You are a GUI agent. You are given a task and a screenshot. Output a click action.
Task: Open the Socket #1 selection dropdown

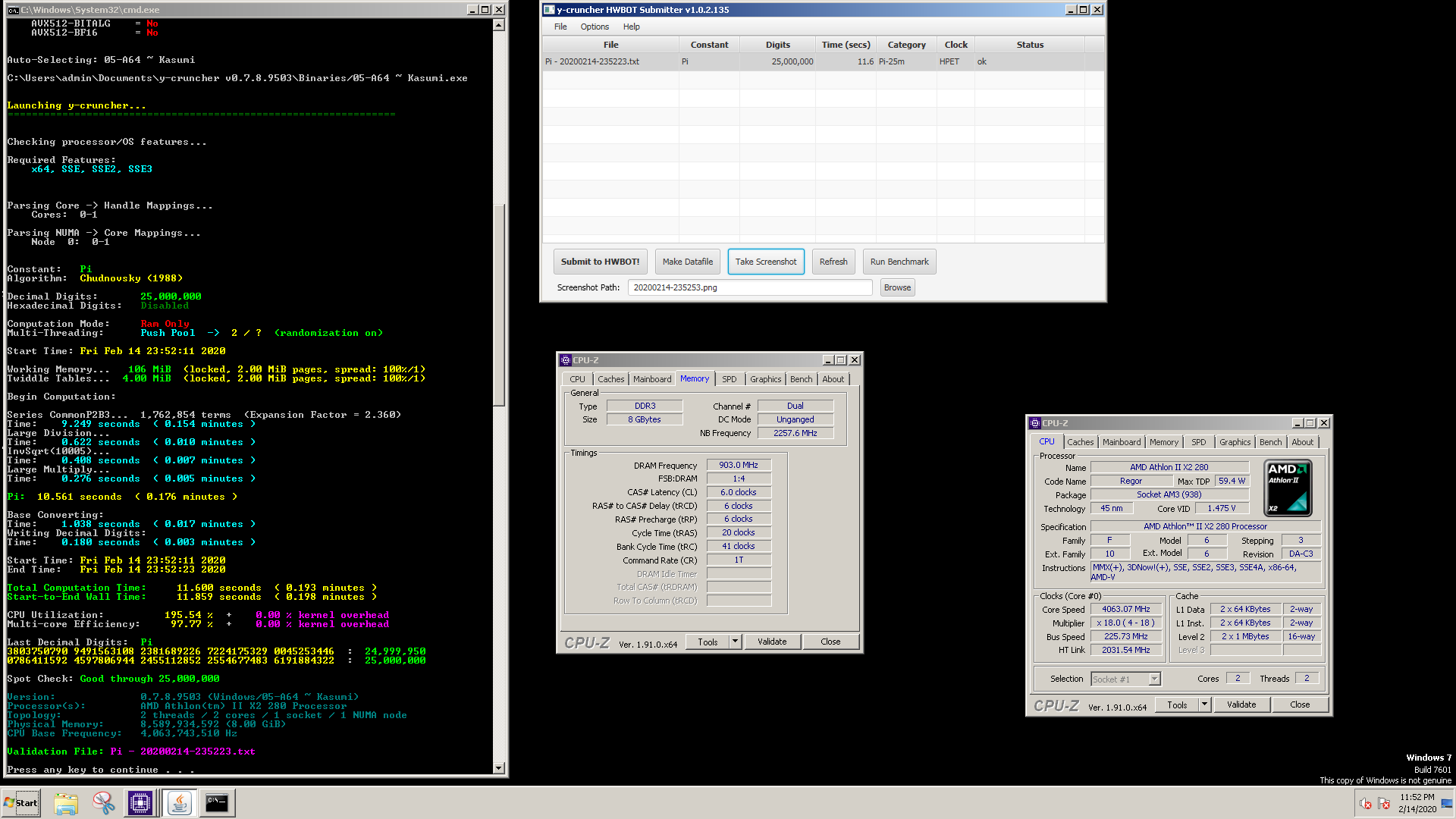[1125, 679]
